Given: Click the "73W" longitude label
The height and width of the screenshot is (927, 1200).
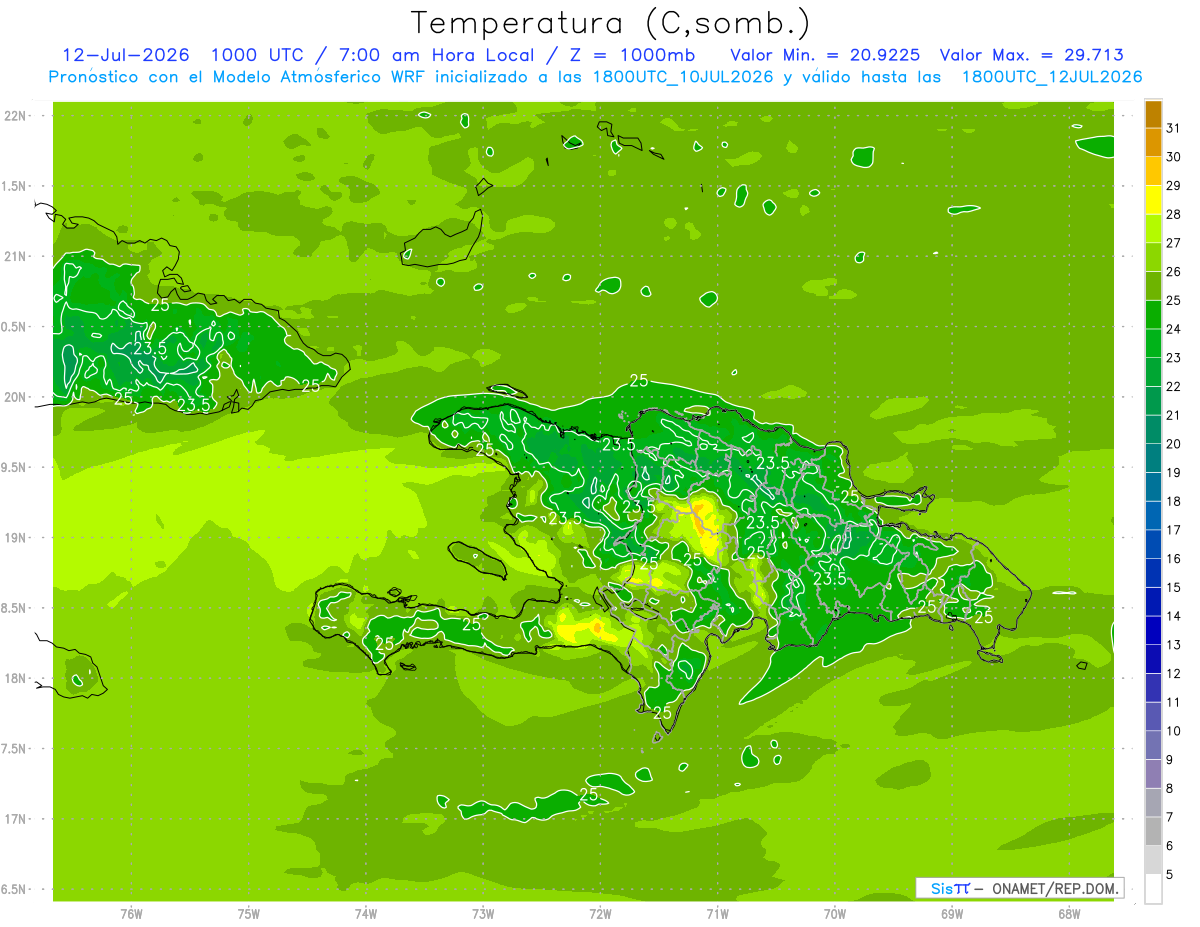Looking at the screenshot, I should click(x=483, y=914).
